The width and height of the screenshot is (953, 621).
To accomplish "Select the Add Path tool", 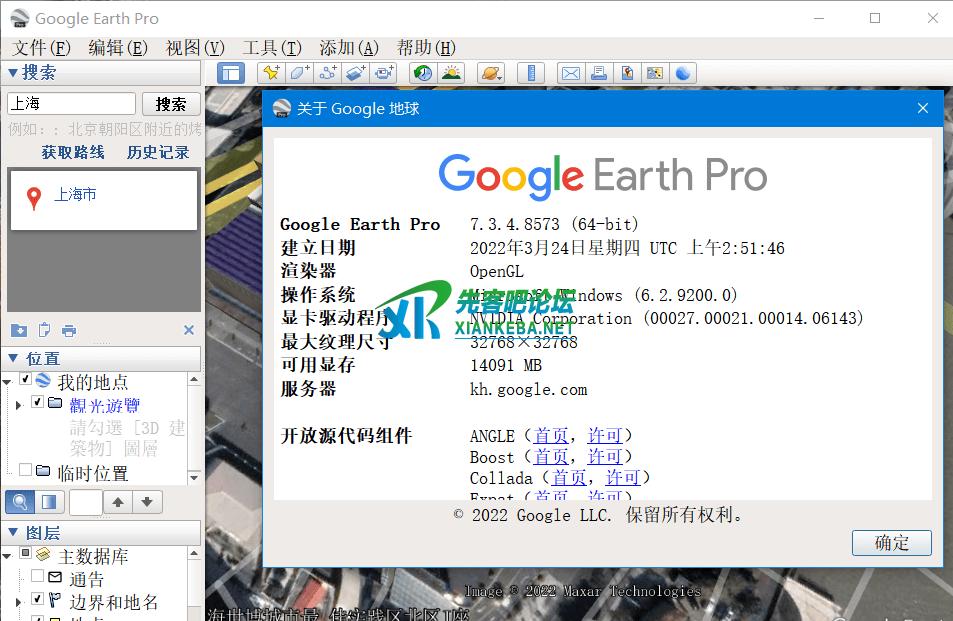I will tap(327, 73).
